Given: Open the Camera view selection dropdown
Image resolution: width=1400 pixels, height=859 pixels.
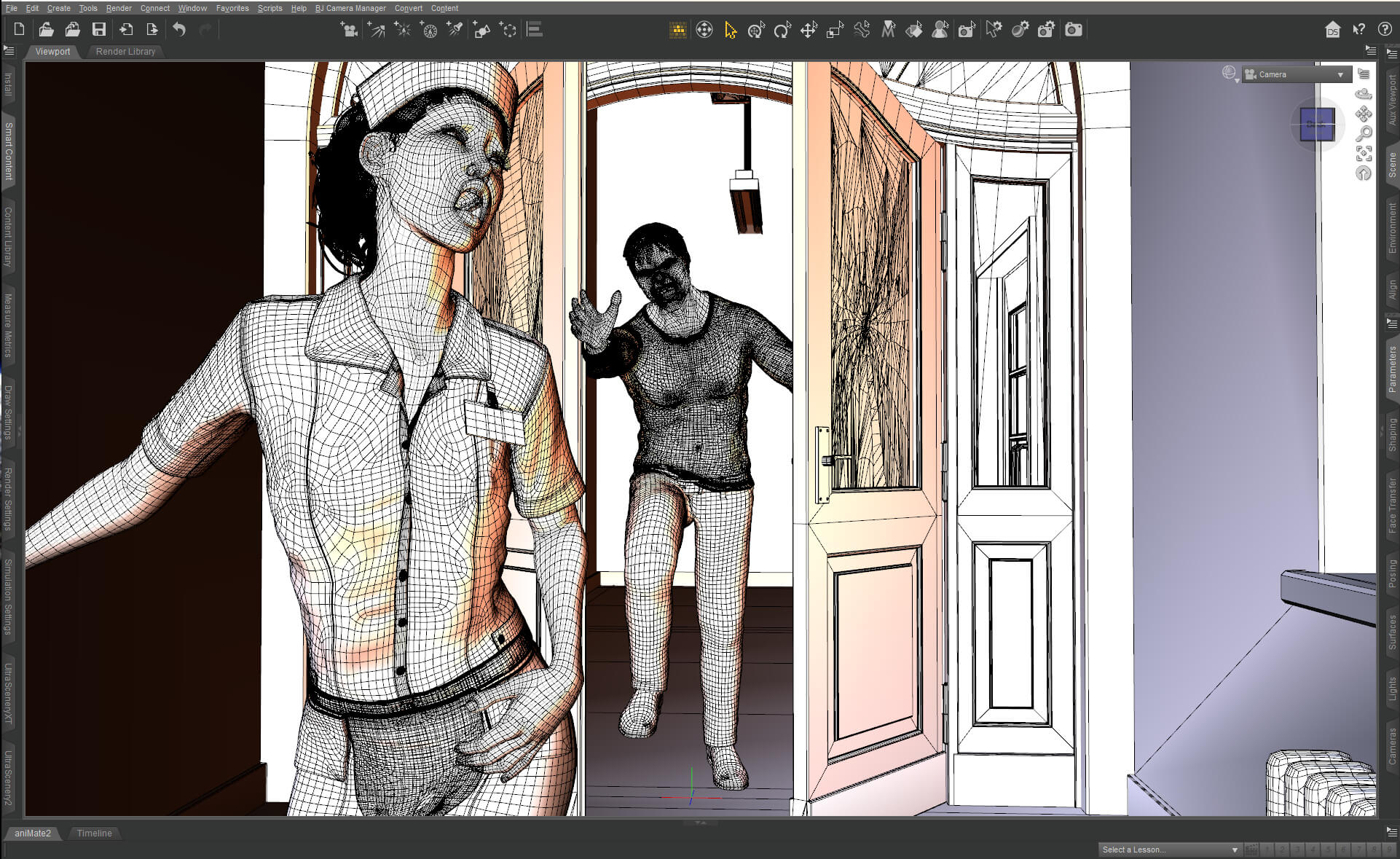Looking at the screenshot, I should click(x=1296, y=74).
